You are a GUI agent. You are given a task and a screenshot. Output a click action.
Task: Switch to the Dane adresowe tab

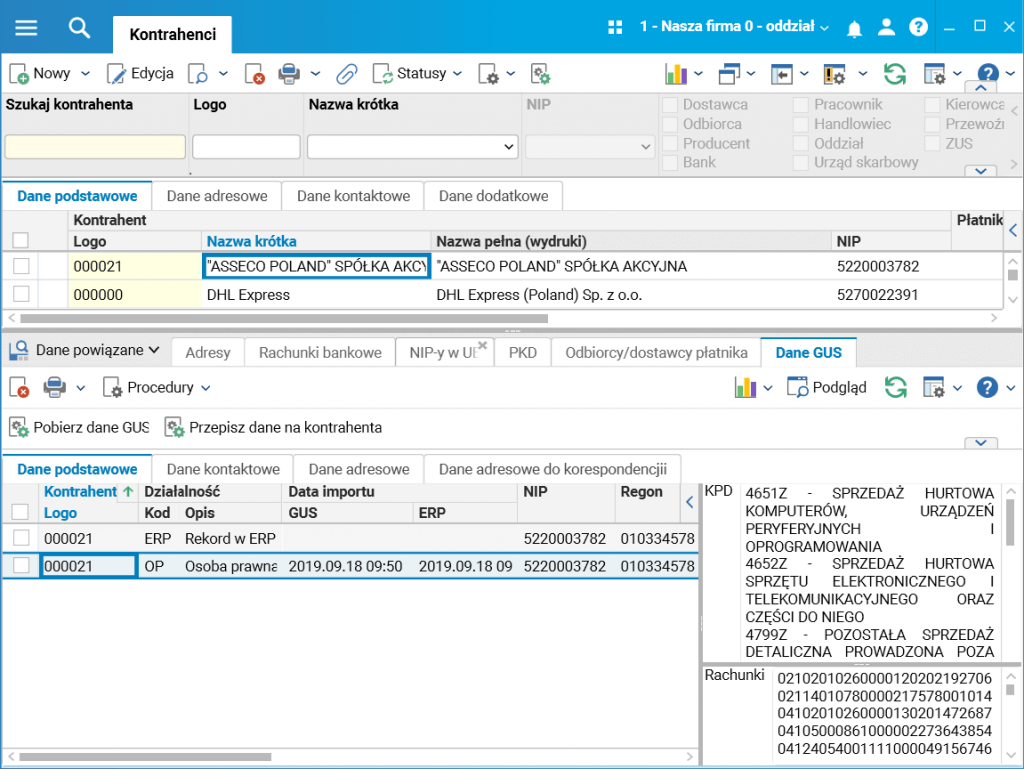pos(216,196)
